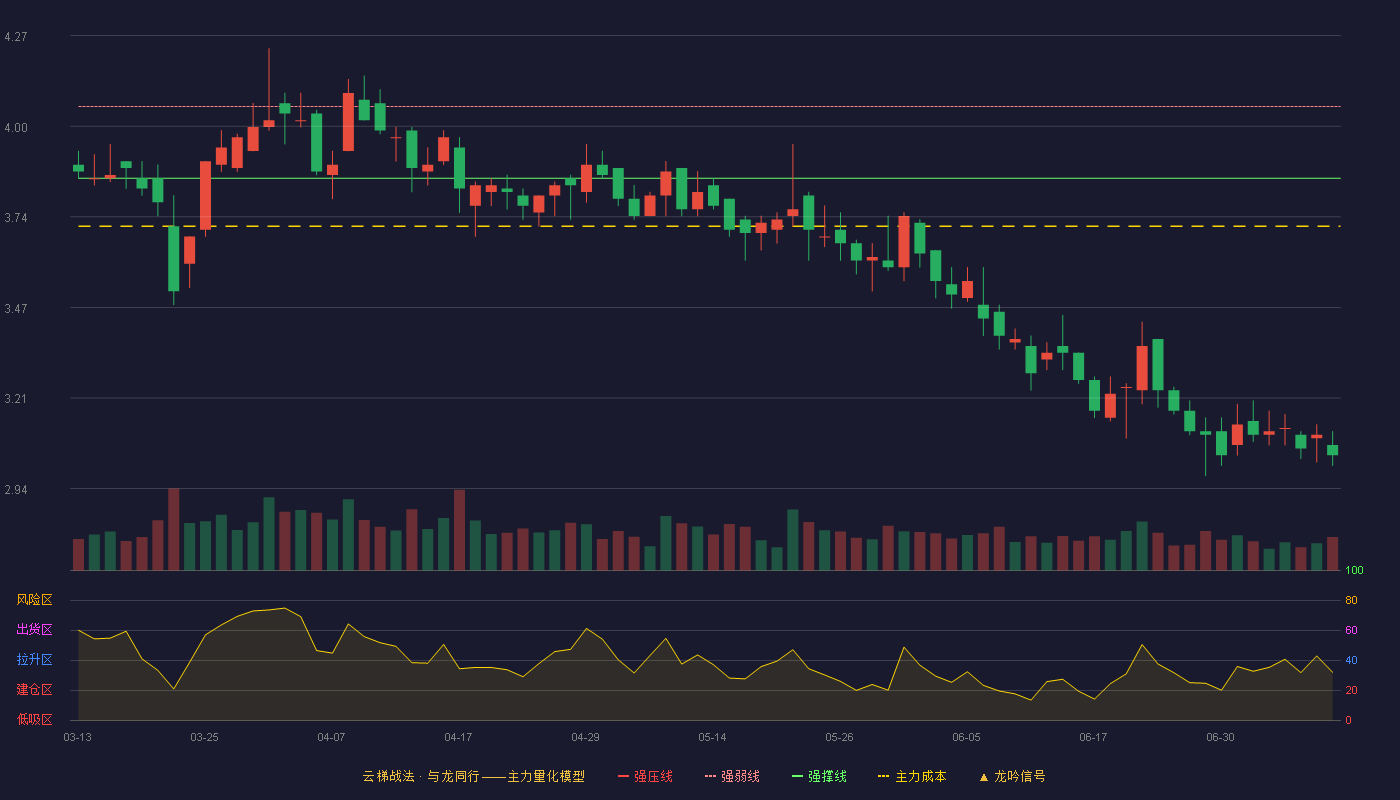Toggle the 强压线 legend entry
Viewport: 1400px width, 800px height.
(x=645, y=776)
